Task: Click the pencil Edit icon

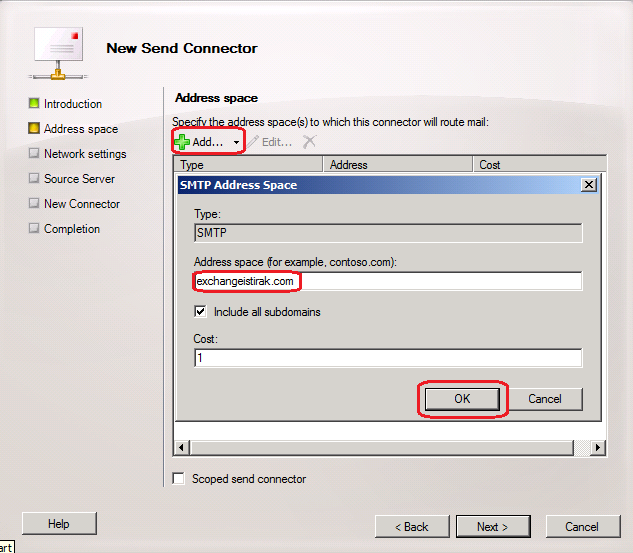Action: 254,142
